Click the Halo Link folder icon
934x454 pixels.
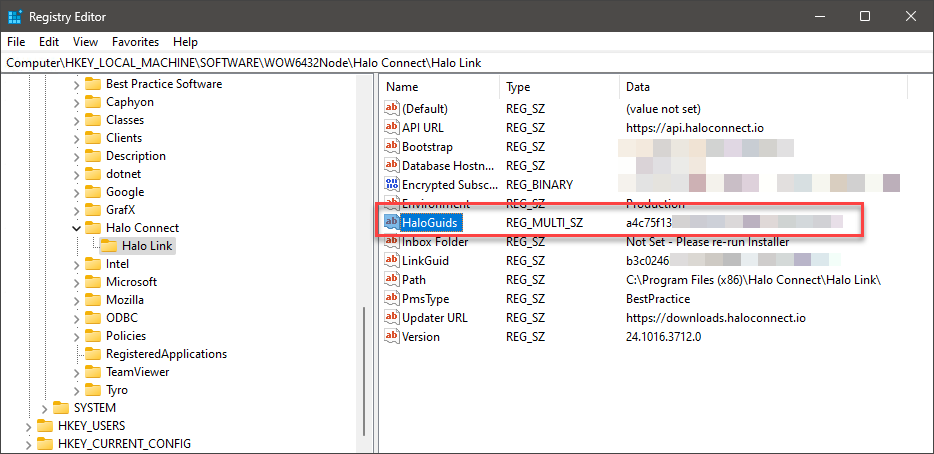[x=108, y=245]
